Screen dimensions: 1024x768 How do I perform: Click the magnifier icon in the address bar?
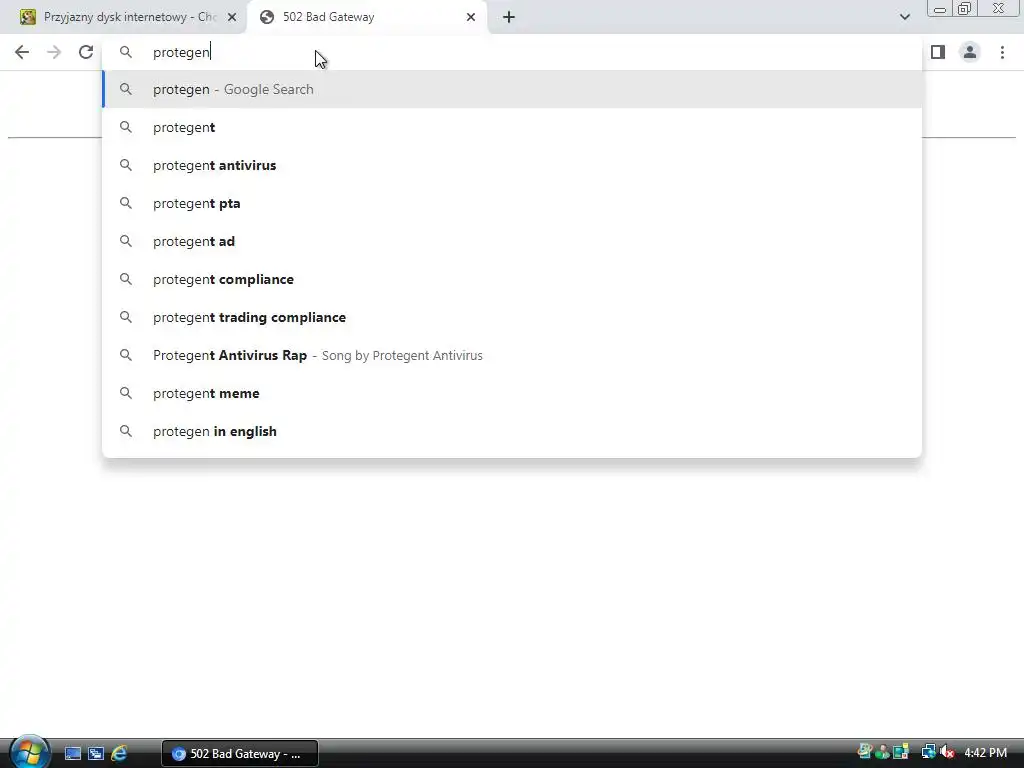point(125,52)
